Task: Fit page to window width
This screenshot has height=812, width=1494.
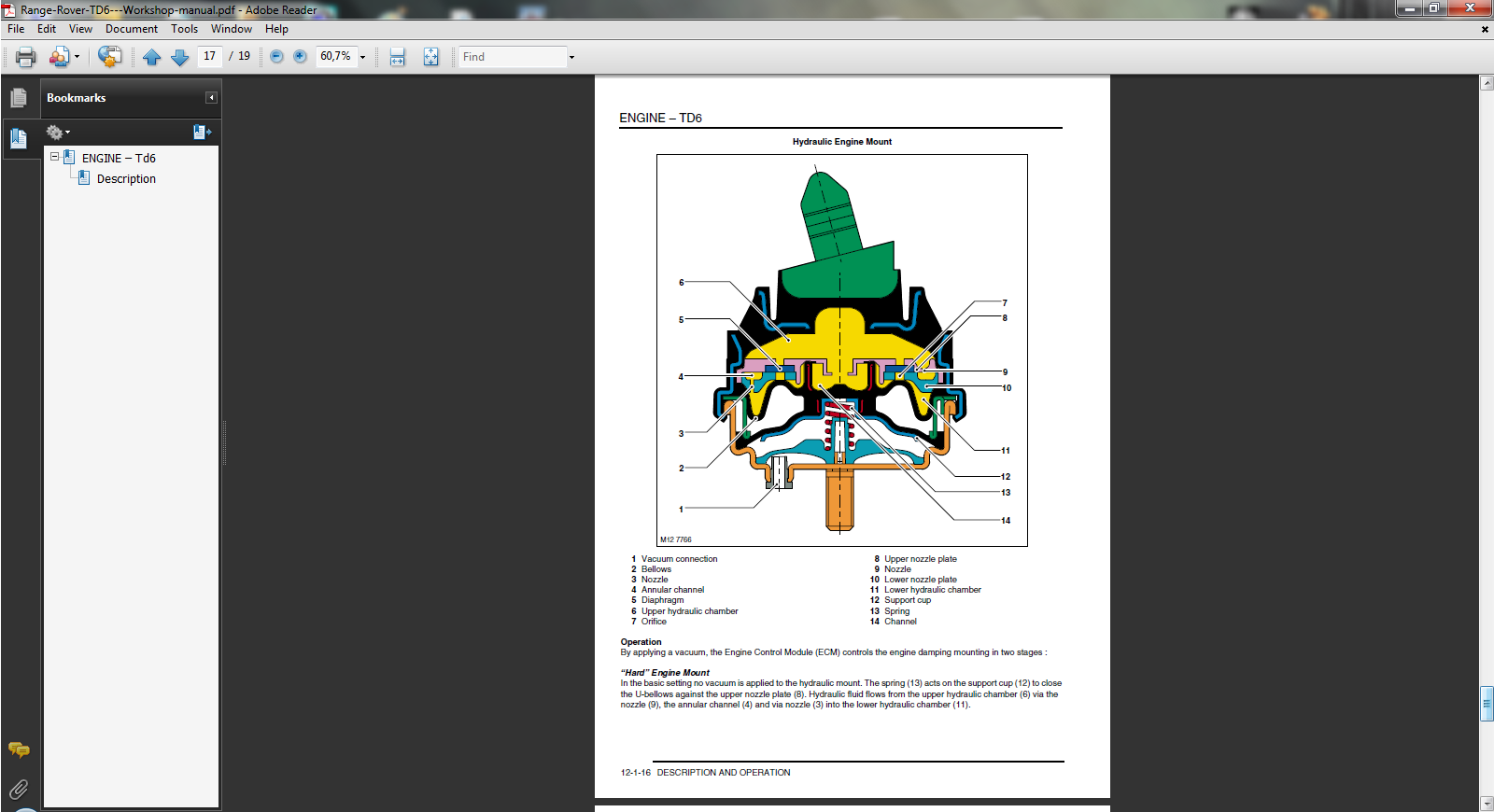Action: point(397,57)
